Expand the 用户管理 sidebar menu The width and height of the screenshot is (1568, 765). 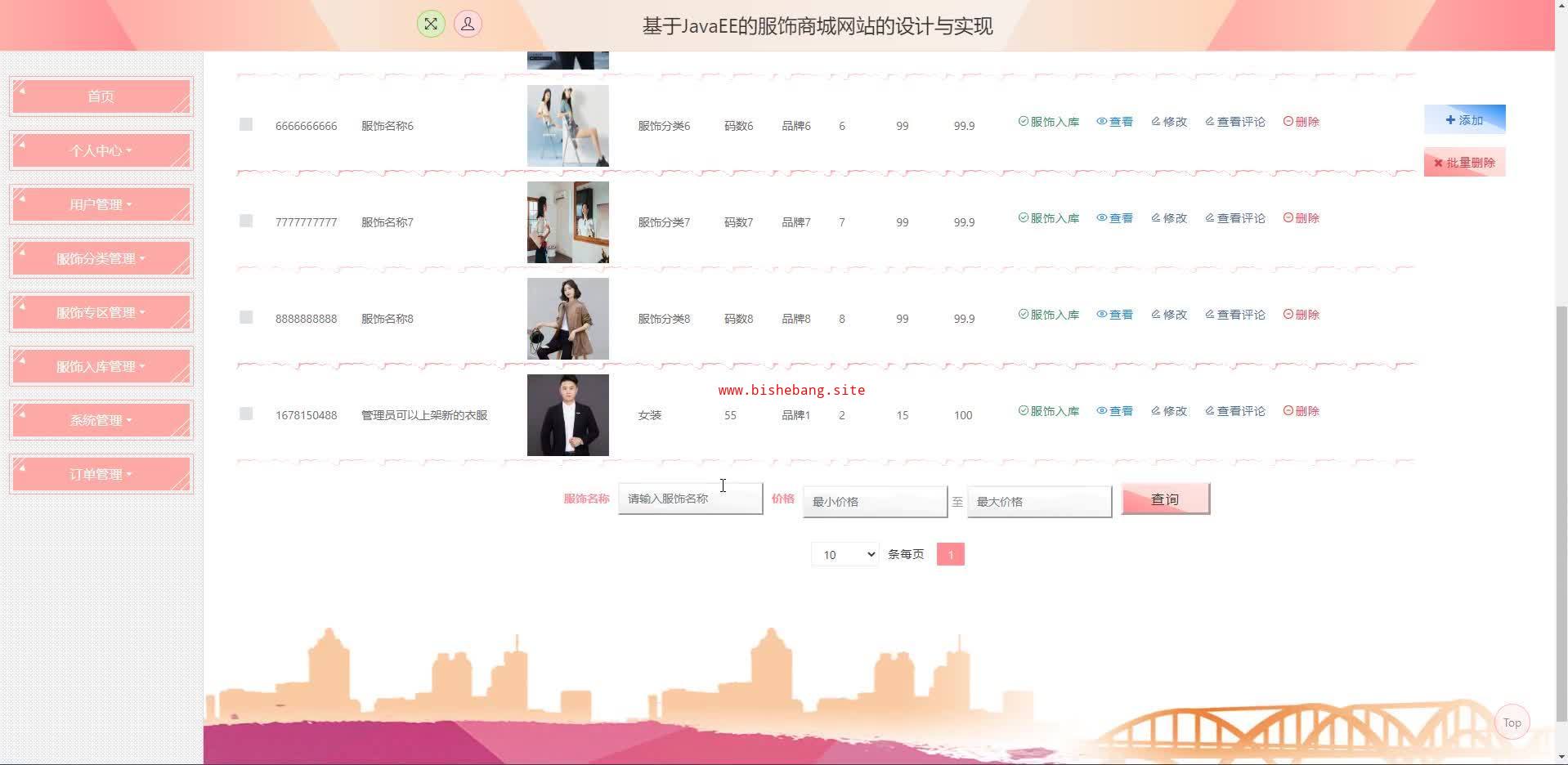point(101,204)
